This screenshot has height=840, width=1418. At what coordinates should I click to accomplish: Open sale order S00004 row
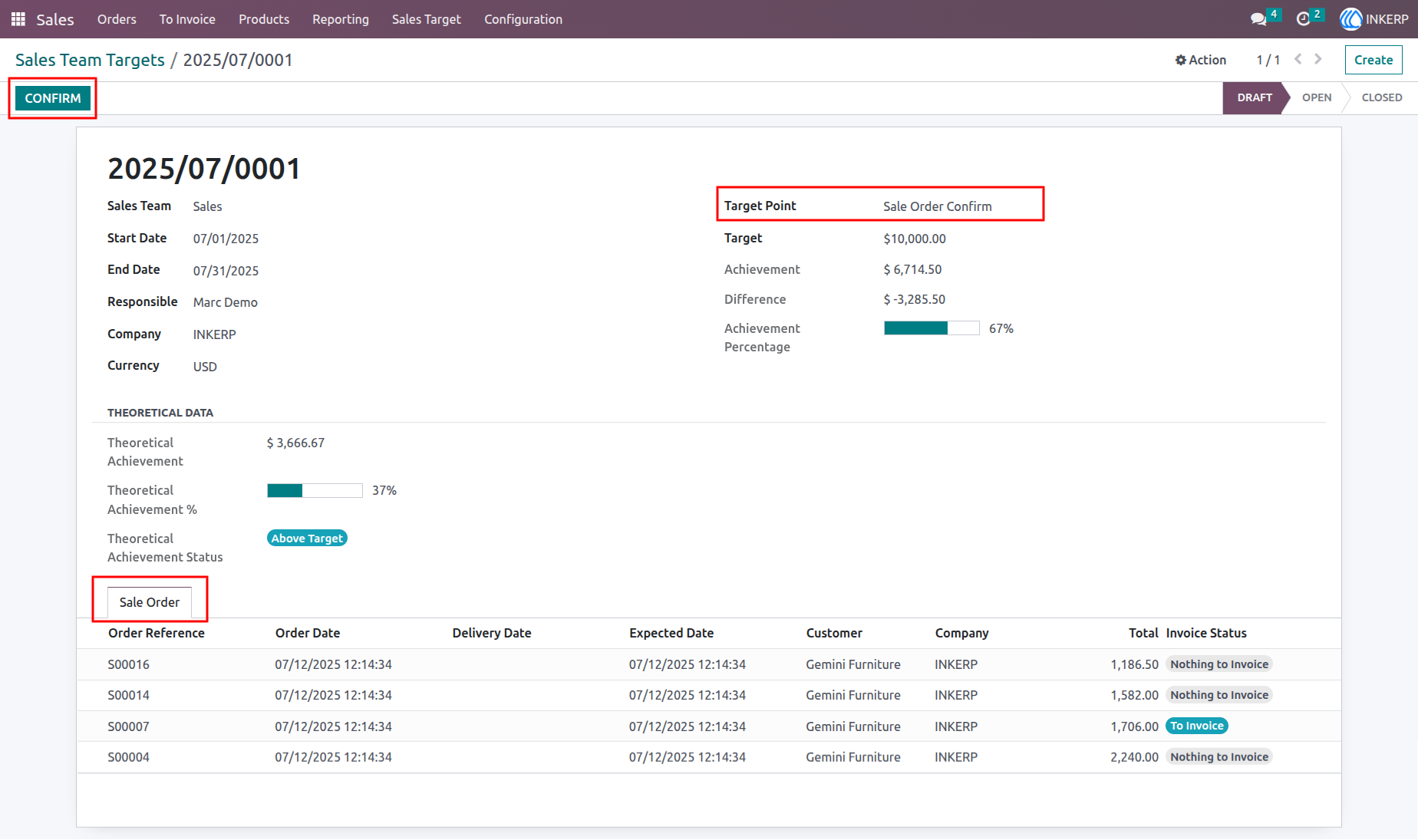709,757
